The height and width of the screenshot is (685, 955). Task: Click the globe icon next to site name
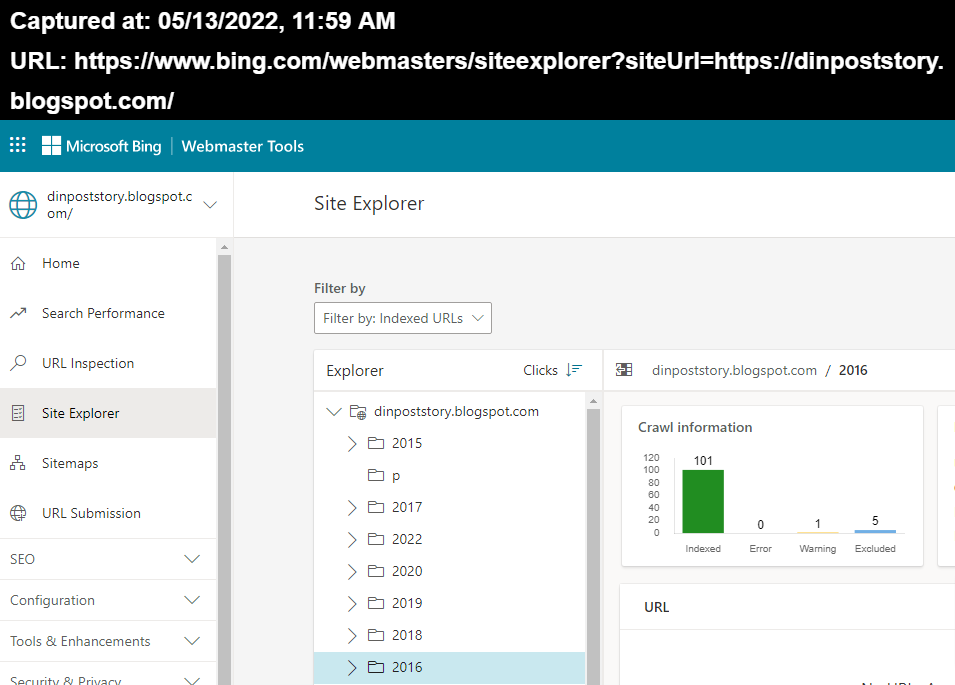pos(23,205)
